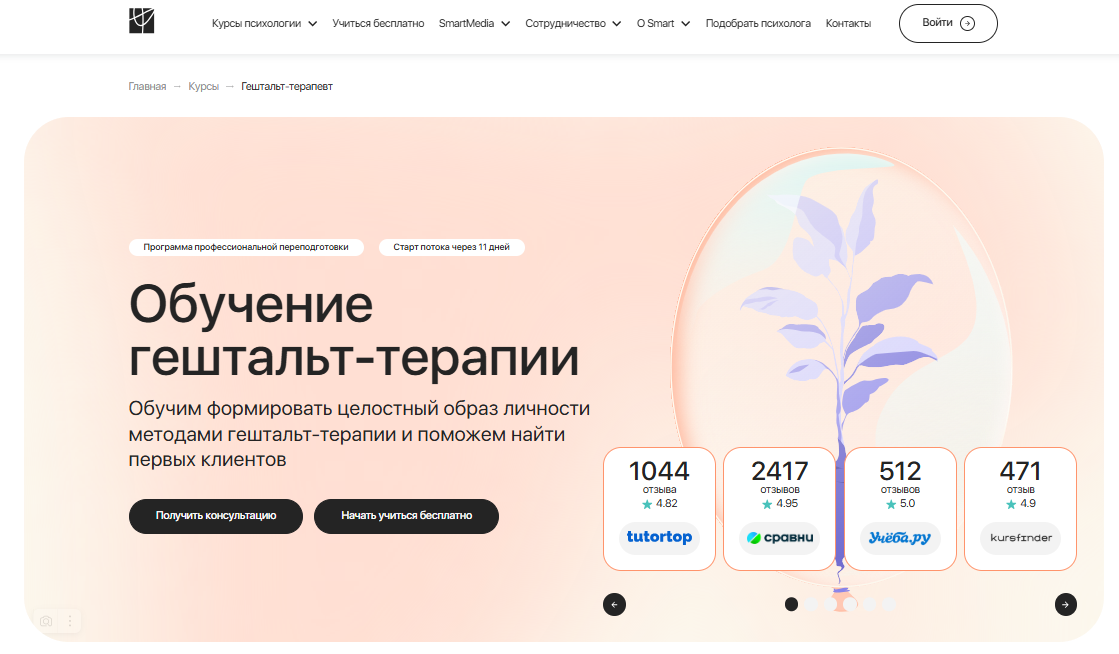
Task: Click the left arrow of the reviews carousel
Action: [x=614, y=604]
